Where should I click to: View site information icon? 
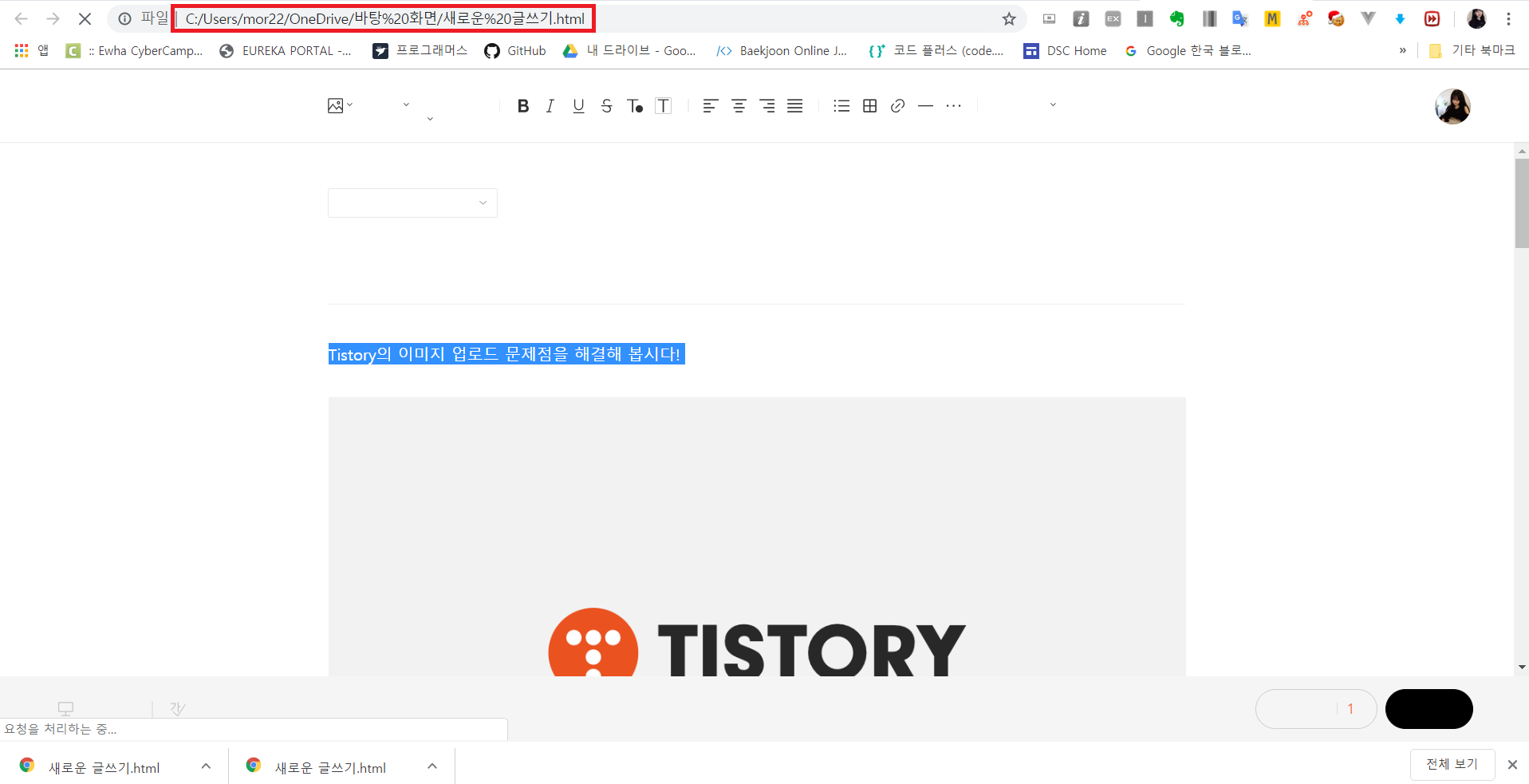124,18
